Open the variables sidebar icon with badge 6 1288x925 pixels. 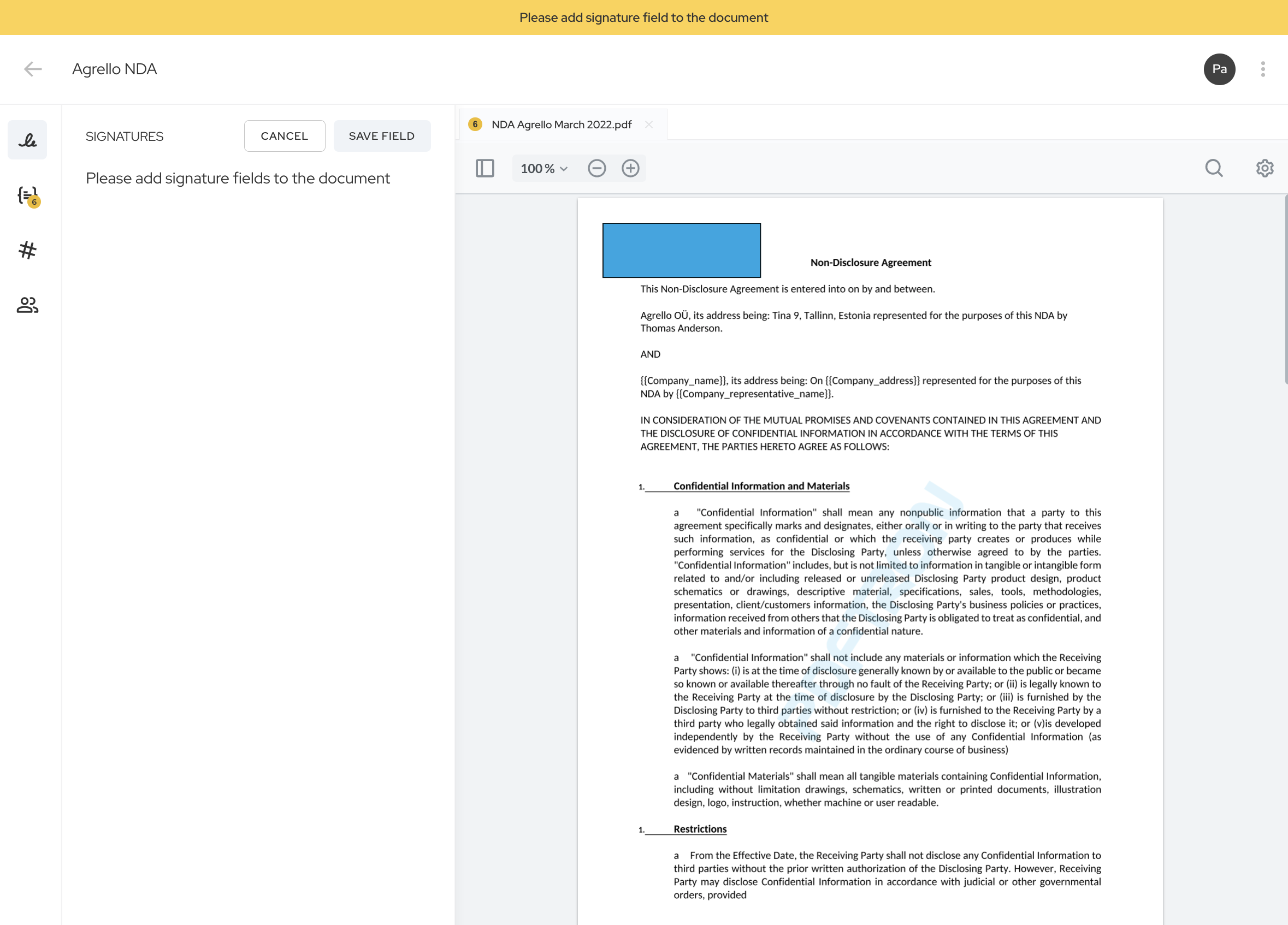click(x=27, y=196)
